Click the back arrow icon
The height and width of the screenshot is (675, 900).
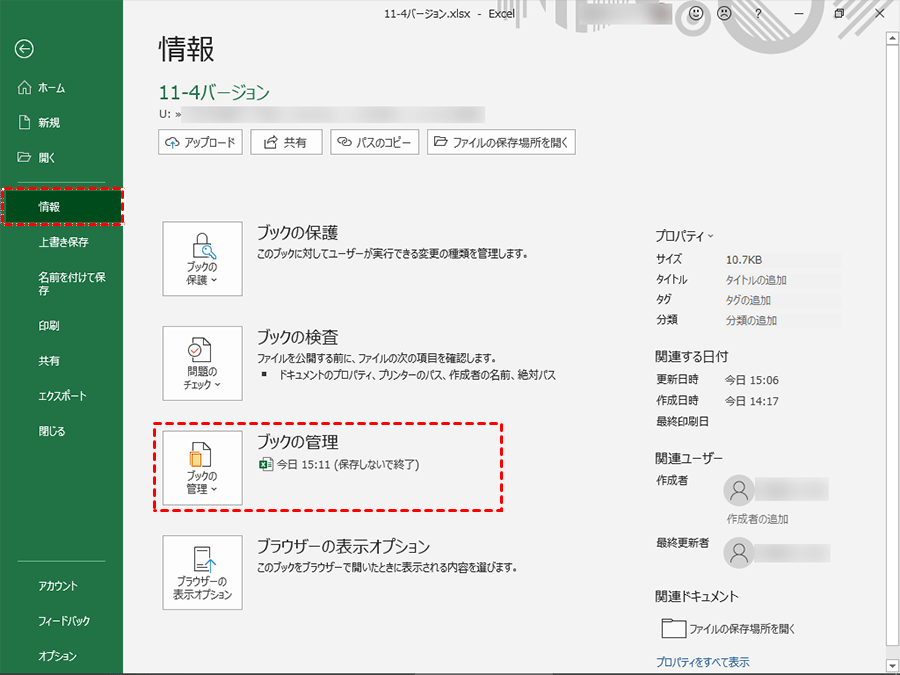pyautogui.click(x=25, y=49)
